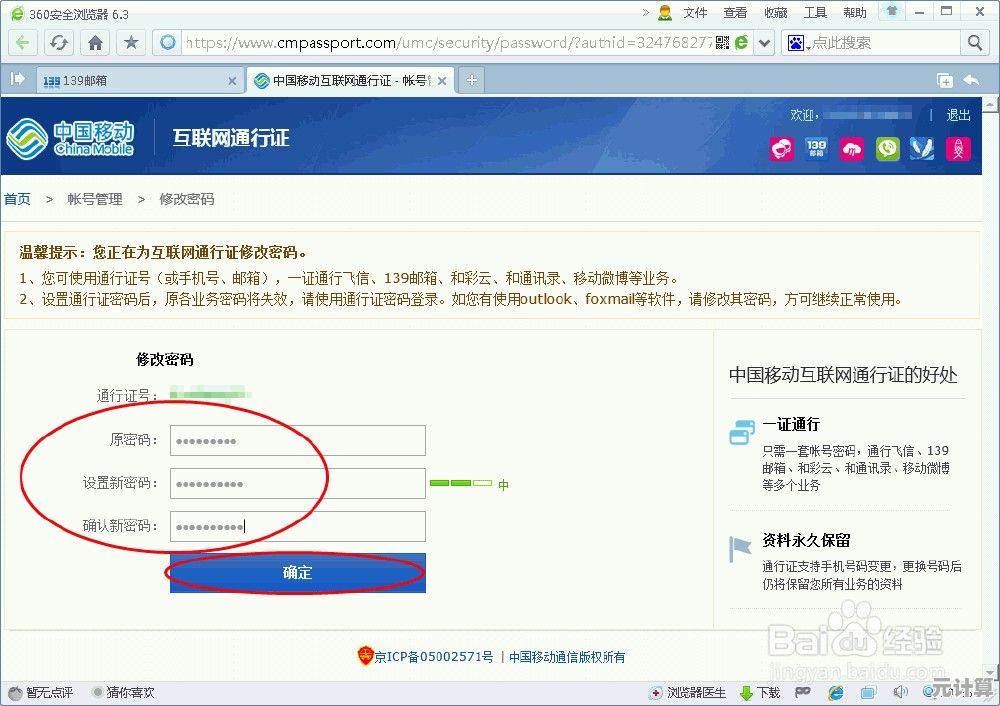1000x706 pixels.
Task: Reload the page with the refresh icon
Action: 59,43
